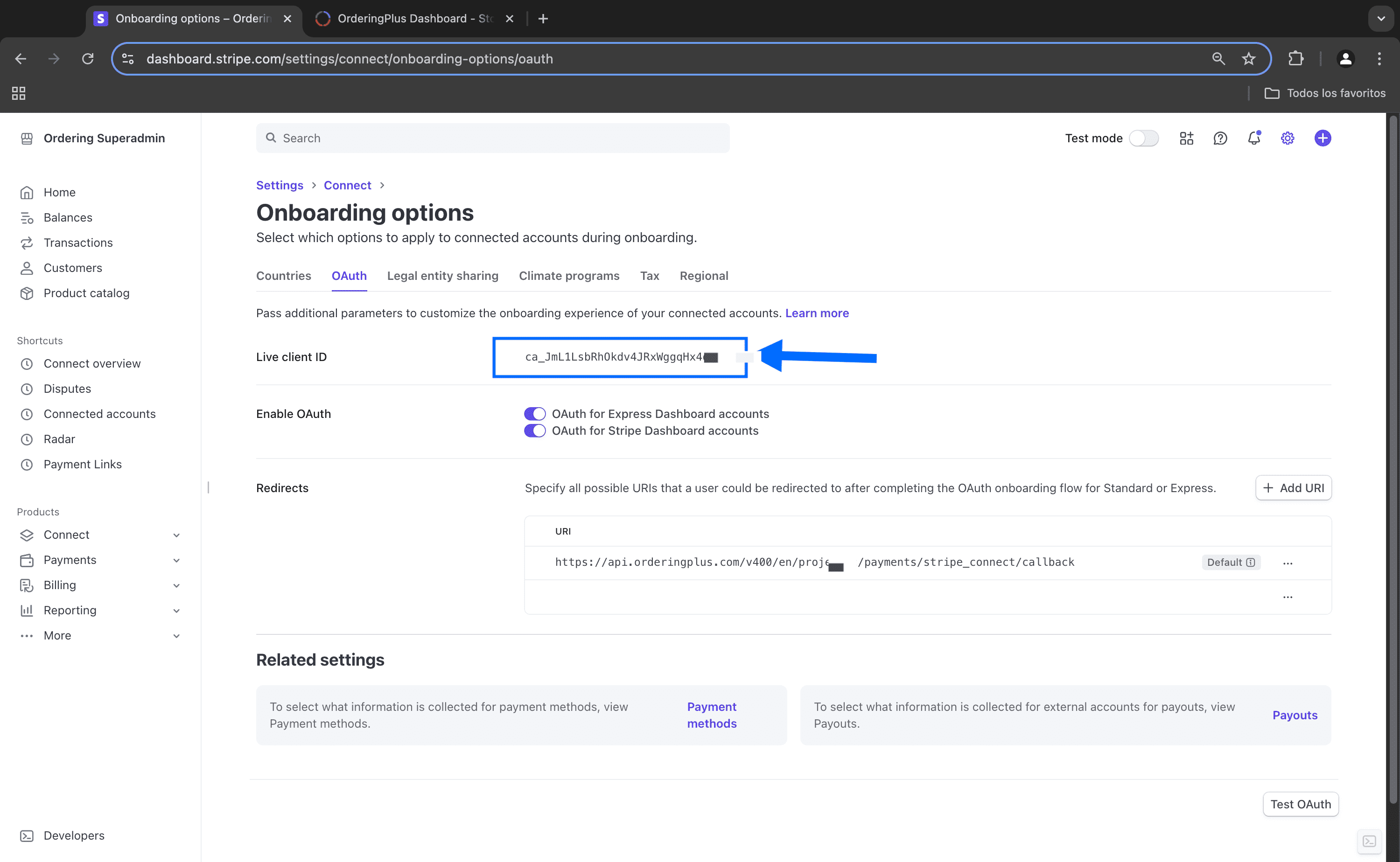The height and width of the screenshot is (862, 1400).
Task: Switch to the Legal entity sharing tab
Action: (x=442, y=275)
